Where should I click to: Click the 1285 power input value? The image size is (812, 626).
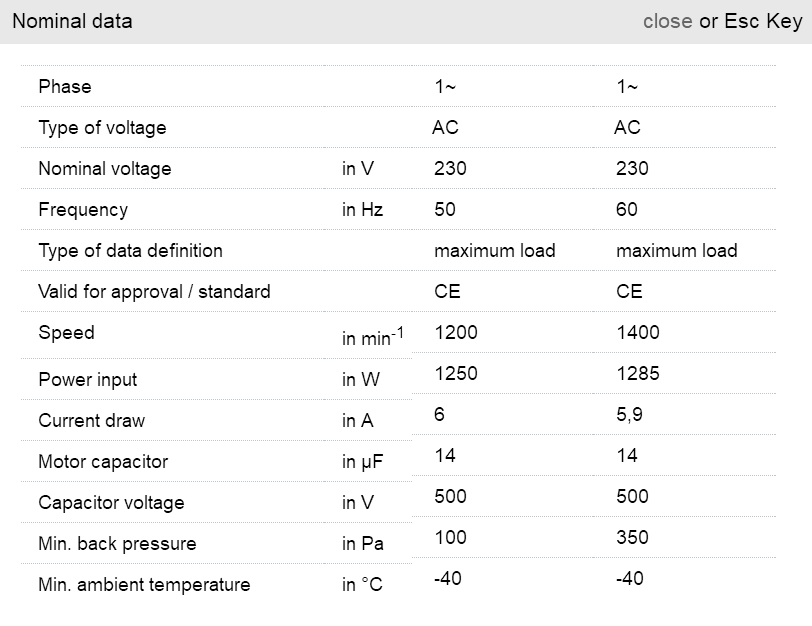[638, 374]
